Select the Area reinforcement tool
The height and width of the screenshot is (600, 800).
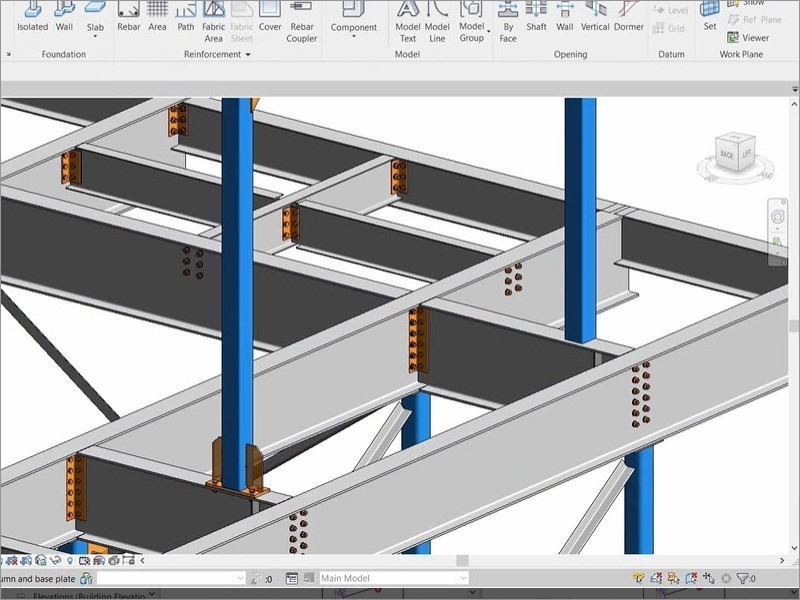(157, 17)
